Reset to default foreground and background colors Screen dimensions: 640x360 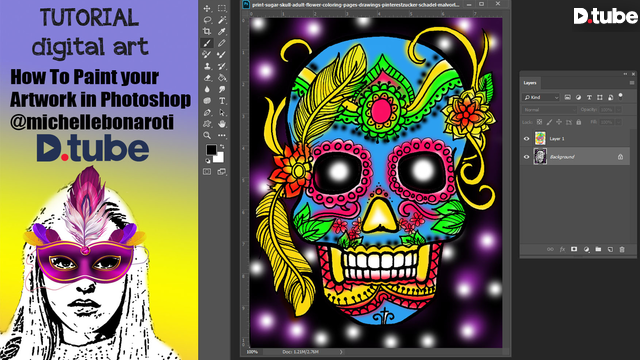click(x=207, y=160)
